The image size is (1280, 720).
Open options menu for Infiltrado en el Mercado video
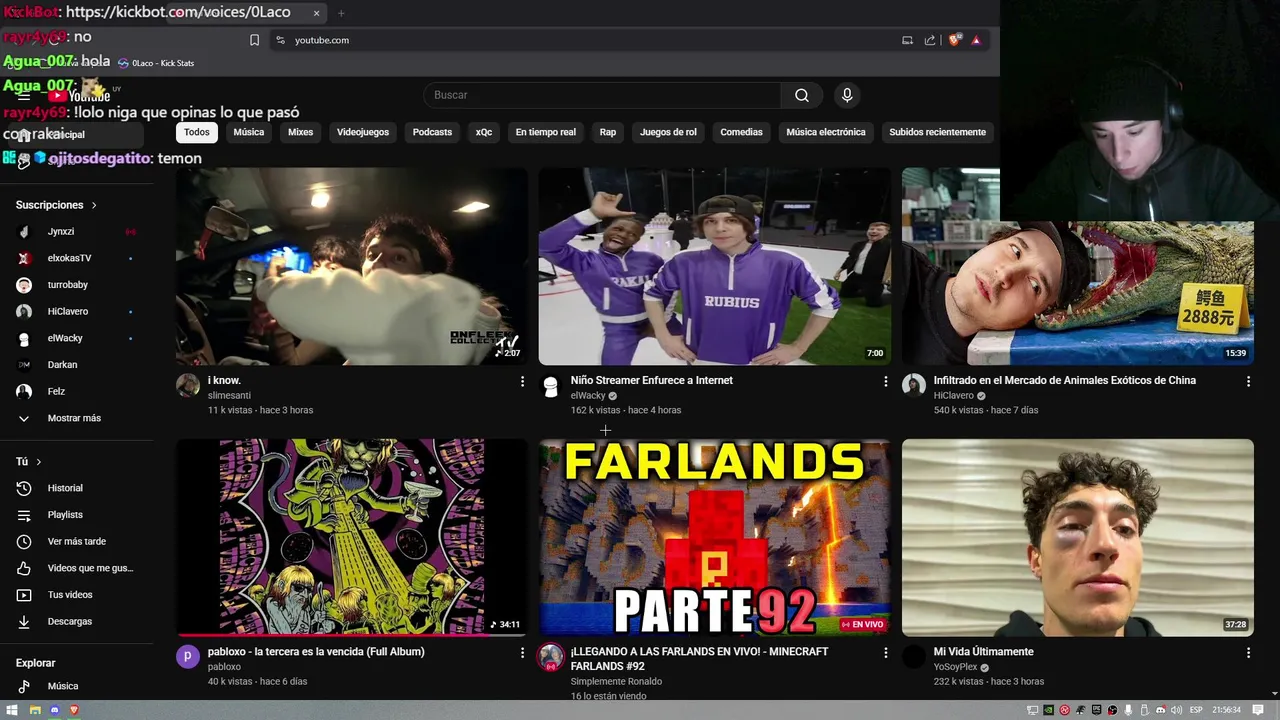[x=1248, y=381]
